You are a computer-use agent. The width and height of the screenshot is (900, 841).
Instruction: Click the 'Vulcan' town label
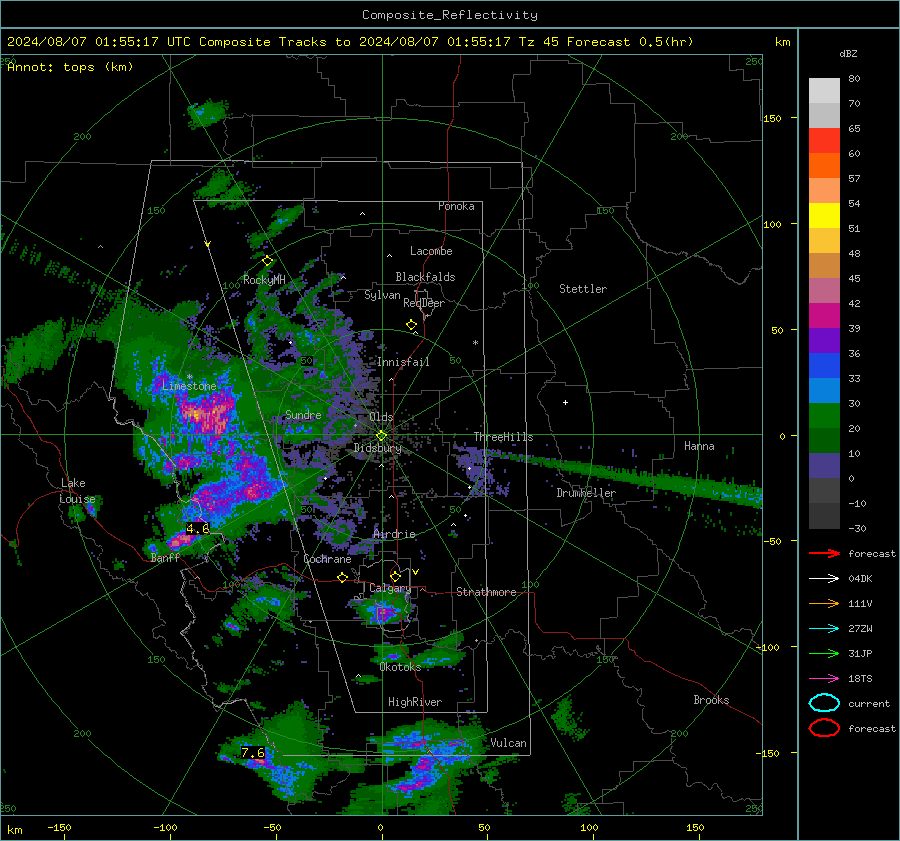tap(509, 743)
